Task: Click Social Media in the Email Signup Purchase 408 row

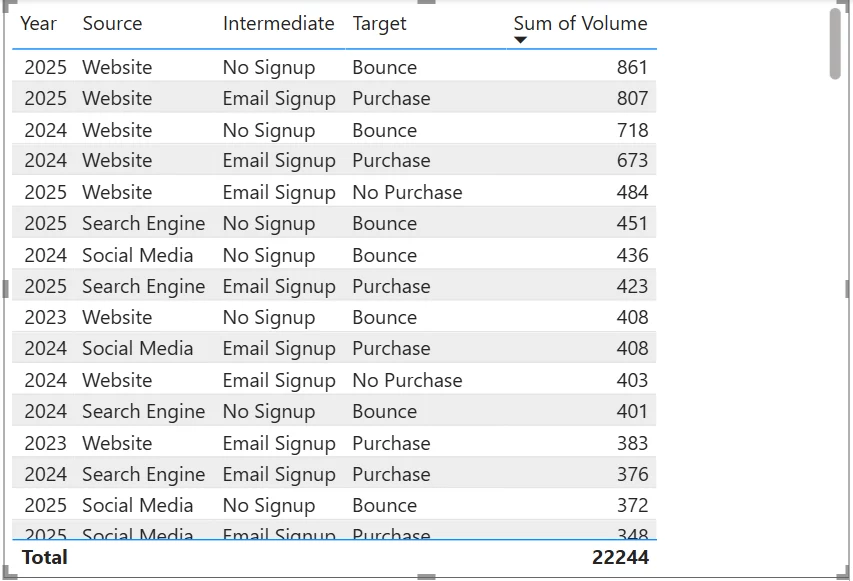Action: 138,349
